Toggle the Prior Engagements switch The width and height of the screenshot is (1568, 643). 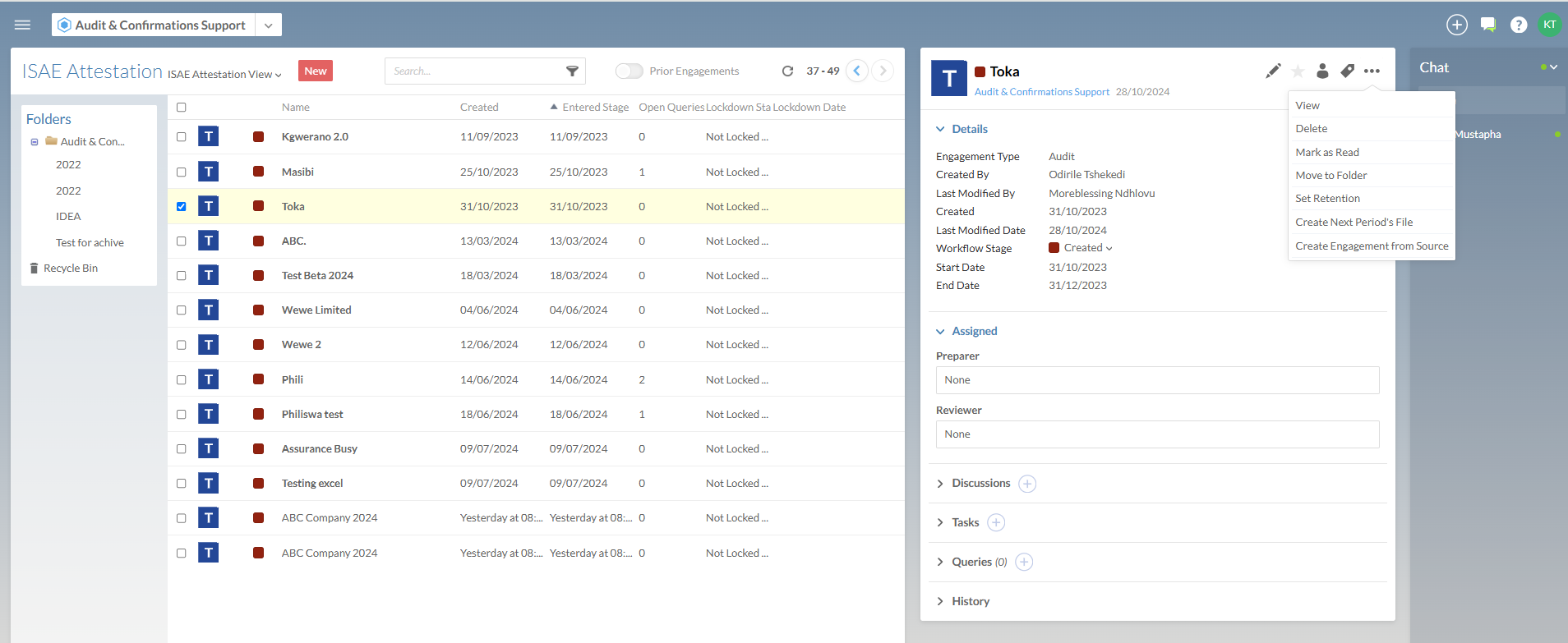[x=629, y=71]
